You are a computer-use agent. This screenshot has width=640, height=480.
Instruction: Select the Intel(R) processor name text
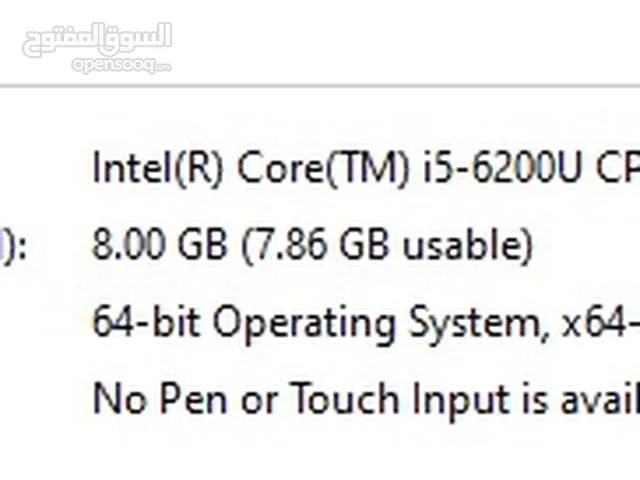(x=158, y=168)
